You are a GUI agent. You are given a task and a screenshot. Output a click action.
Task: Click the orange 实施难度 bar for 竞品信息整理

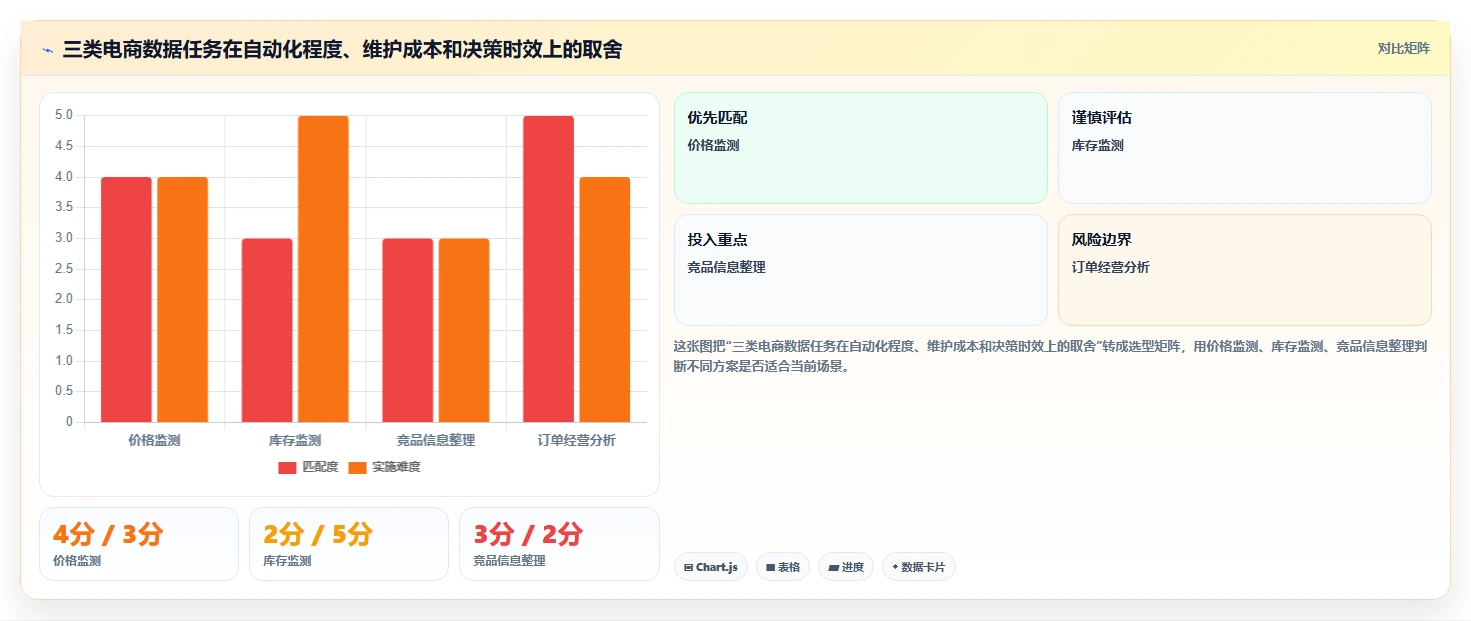[x=464, y=330]
